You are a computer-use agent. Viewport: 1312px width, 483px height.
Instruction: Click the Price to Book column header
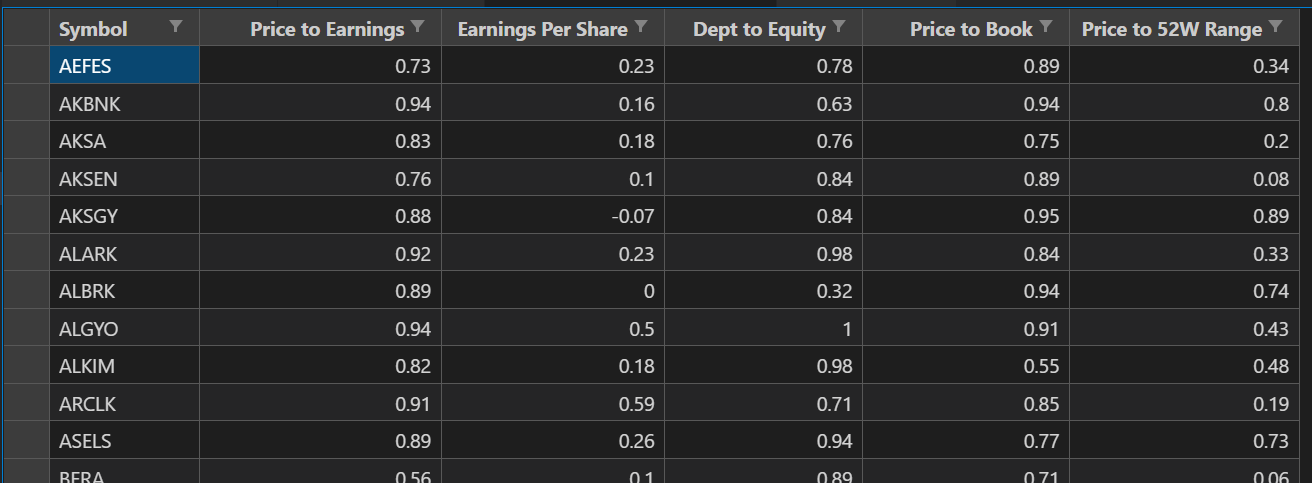tap(970, 30)
